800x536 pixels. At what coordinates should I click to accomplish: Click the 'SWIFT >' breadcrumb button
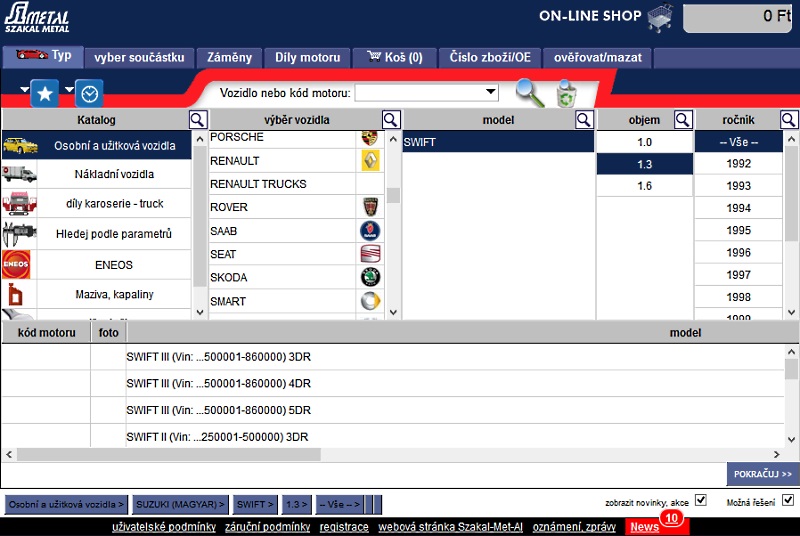255,504
